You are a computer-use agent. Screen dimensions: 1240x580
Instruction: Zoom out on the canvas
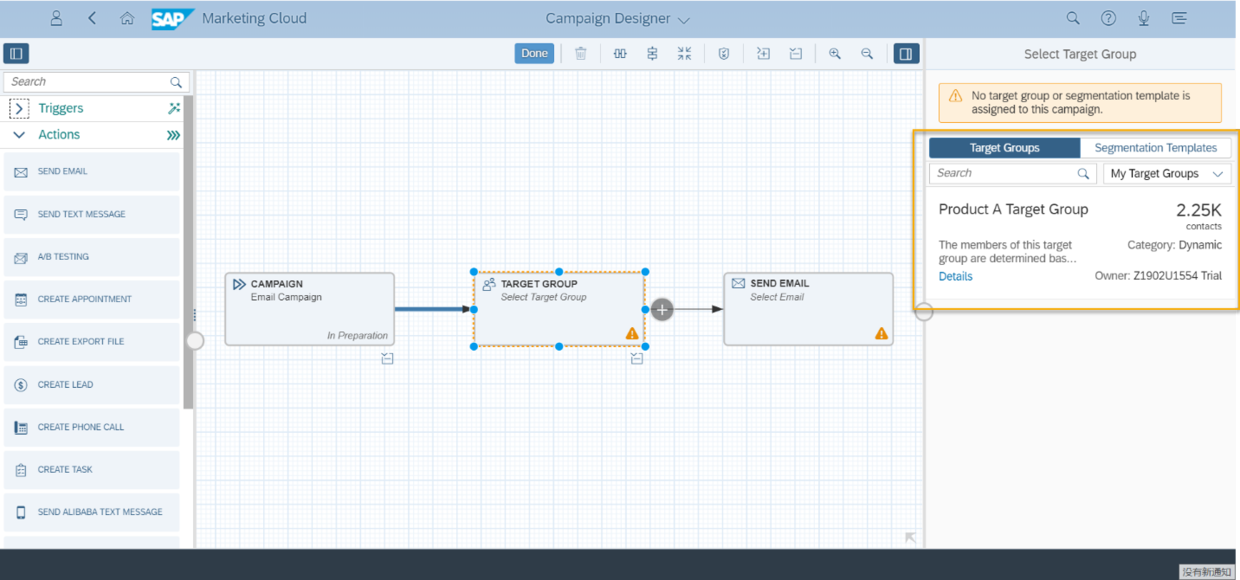coord(867,53)
